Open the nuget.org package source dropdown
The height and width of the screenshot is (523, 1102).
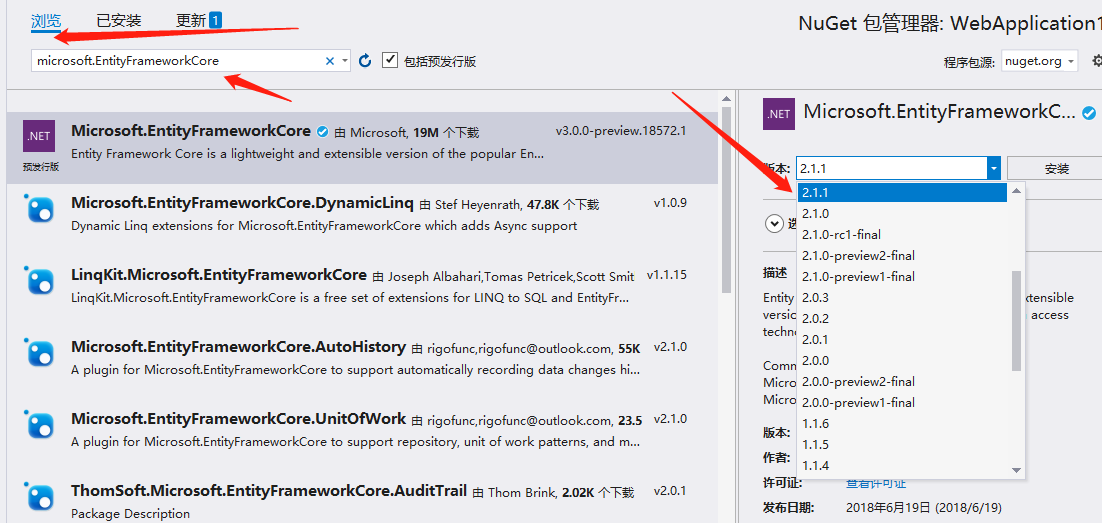pos(1040,61)
